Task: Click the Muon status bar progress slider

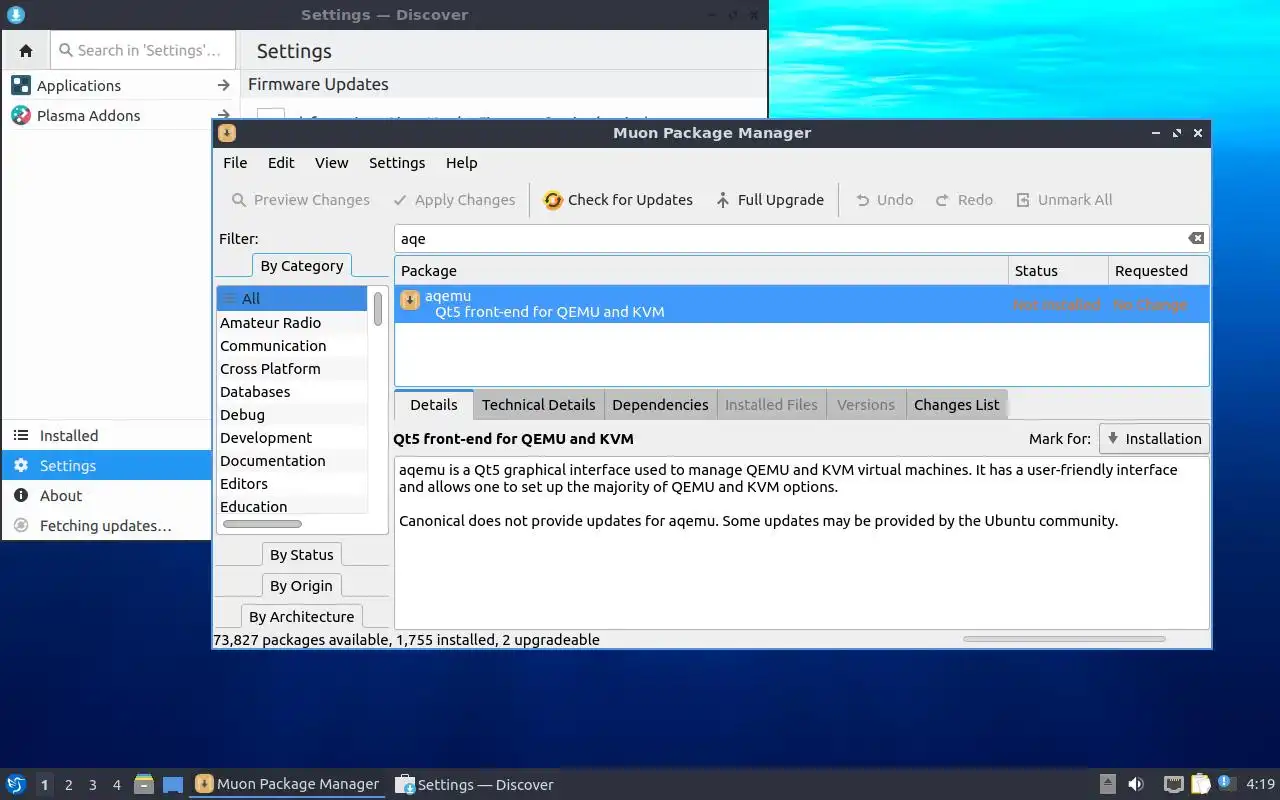Action: coord(1064,639)
